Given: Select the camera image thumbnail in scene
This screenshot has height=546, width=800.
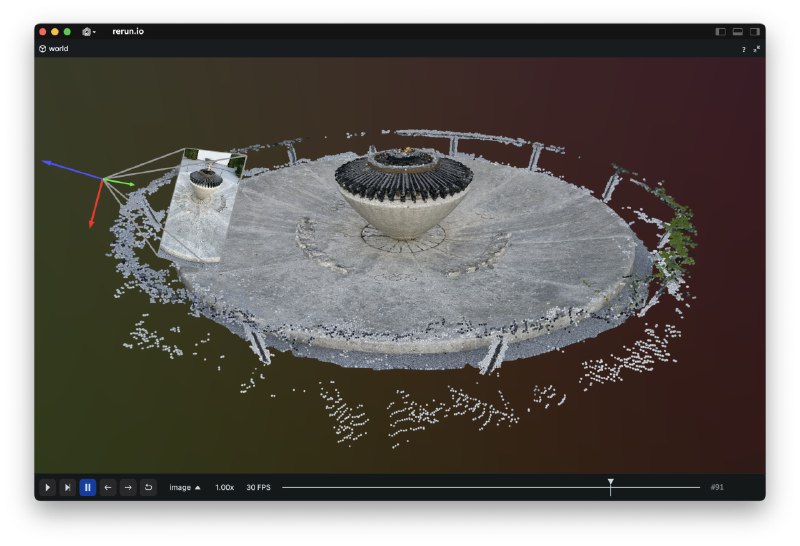Looking at the screenshot, I should [x=201, y=204].
